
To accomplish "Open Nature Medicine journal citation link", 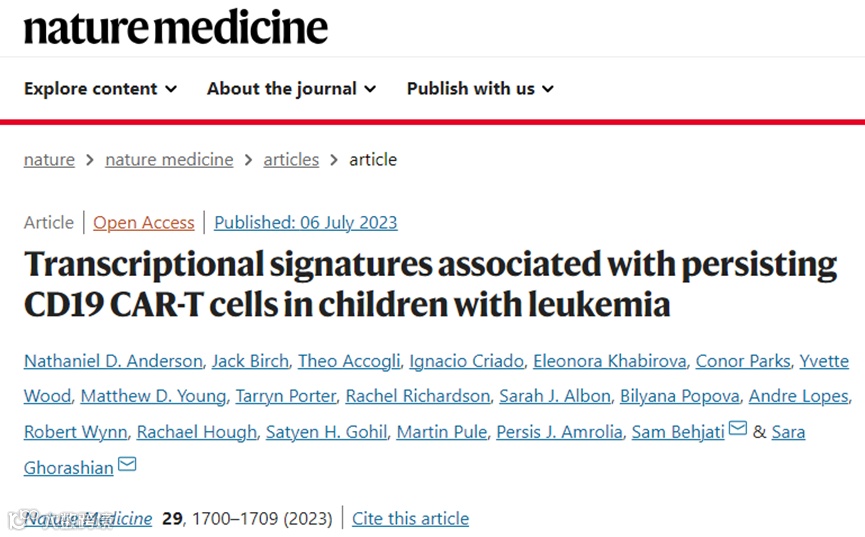I will [88, 518].
